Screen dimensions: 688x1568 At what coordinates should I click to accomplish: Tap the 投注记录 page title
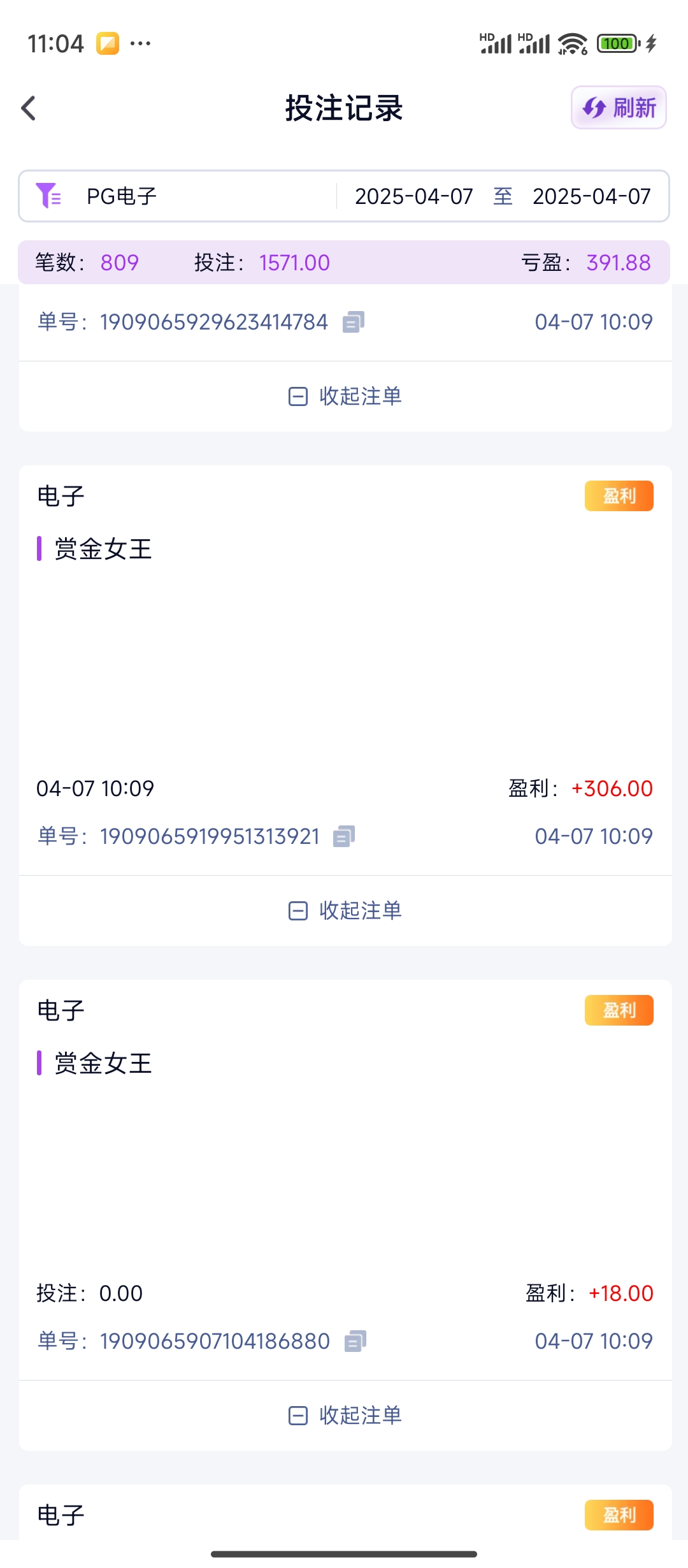[344, 108]
